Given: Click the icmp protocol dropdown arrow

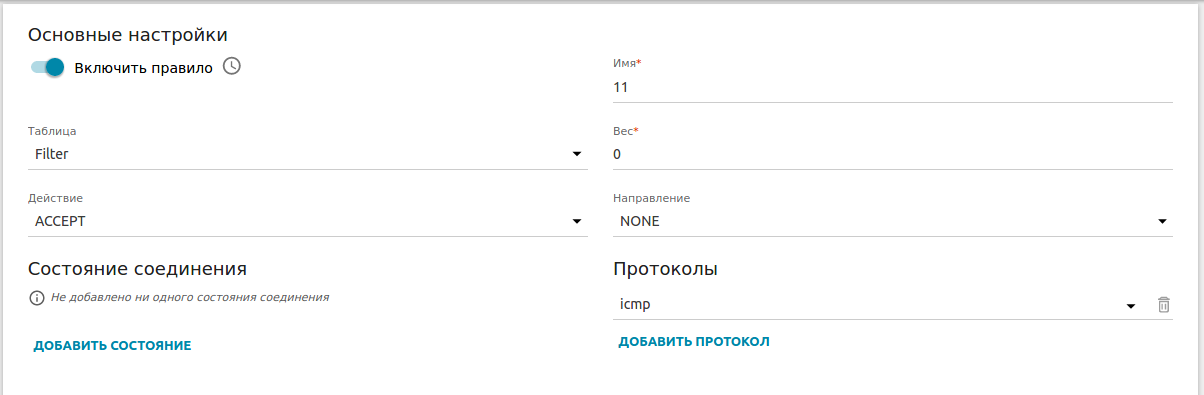Looking at the screenshot, I should click(1131, 306).
